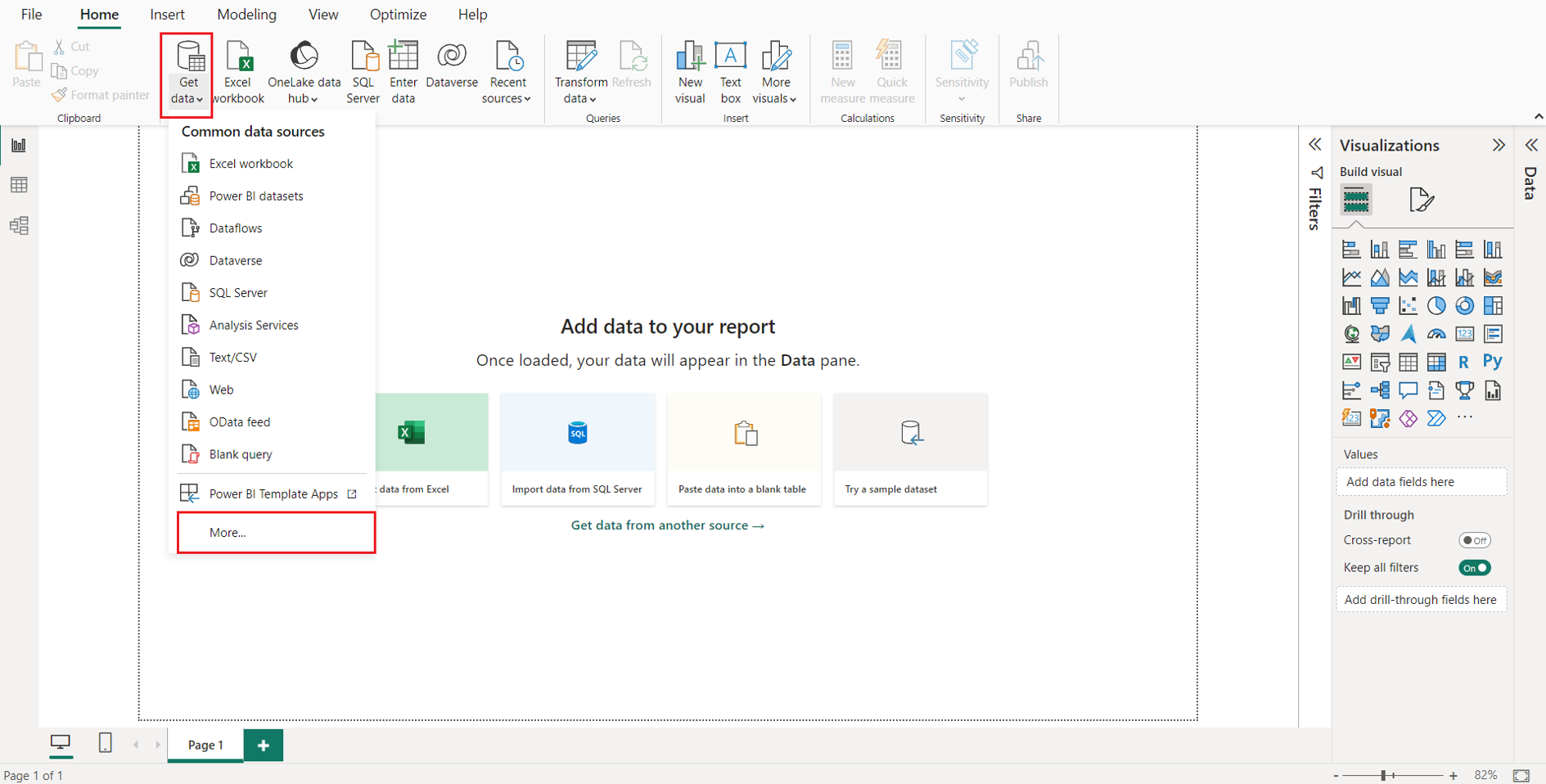Pick the Python visual icon

pos(1493,362)
